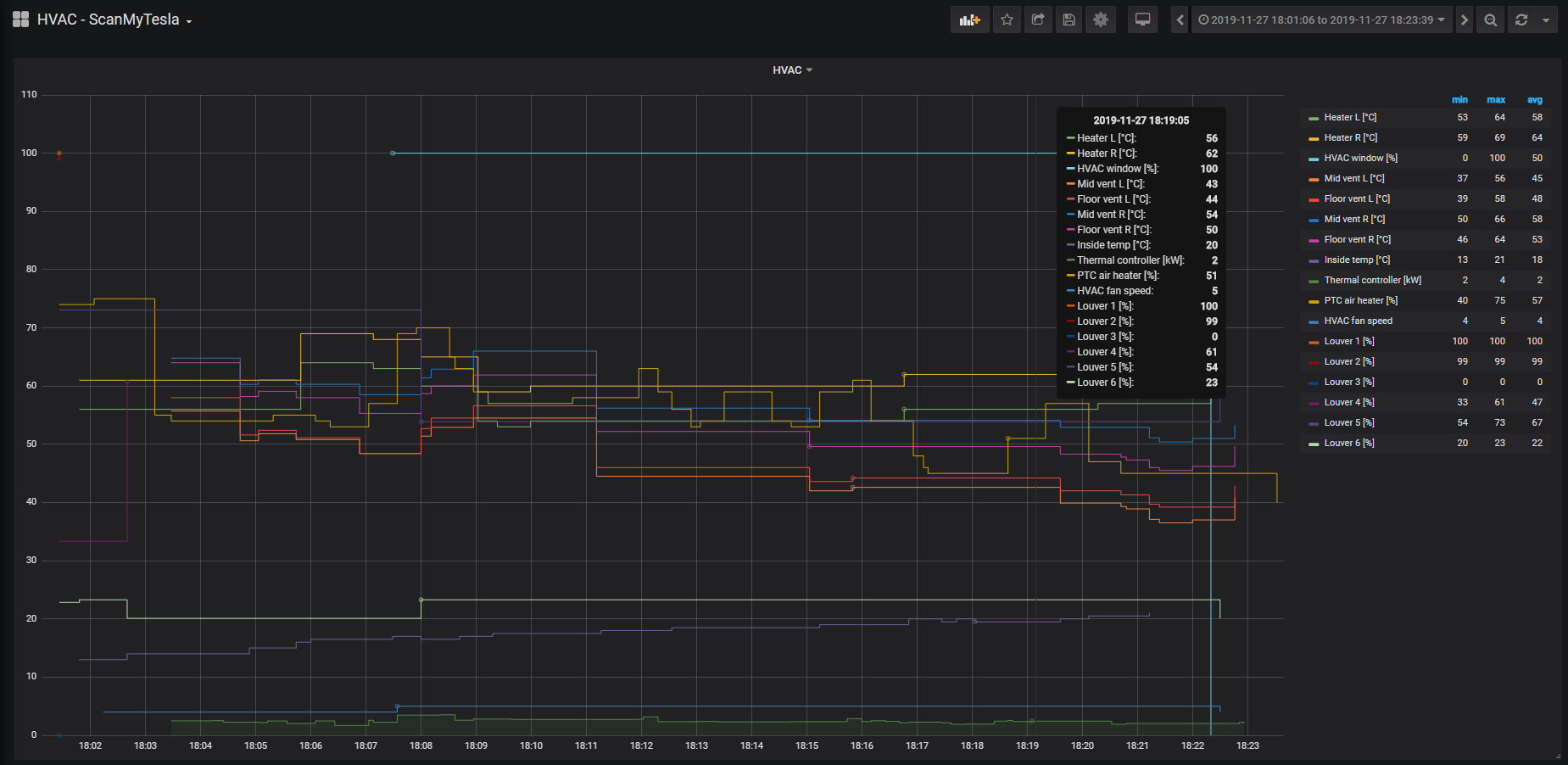Screen dimensions: 1568x765
Task: Toggle the Heater R [°C] series
Action: [1351, 137]
